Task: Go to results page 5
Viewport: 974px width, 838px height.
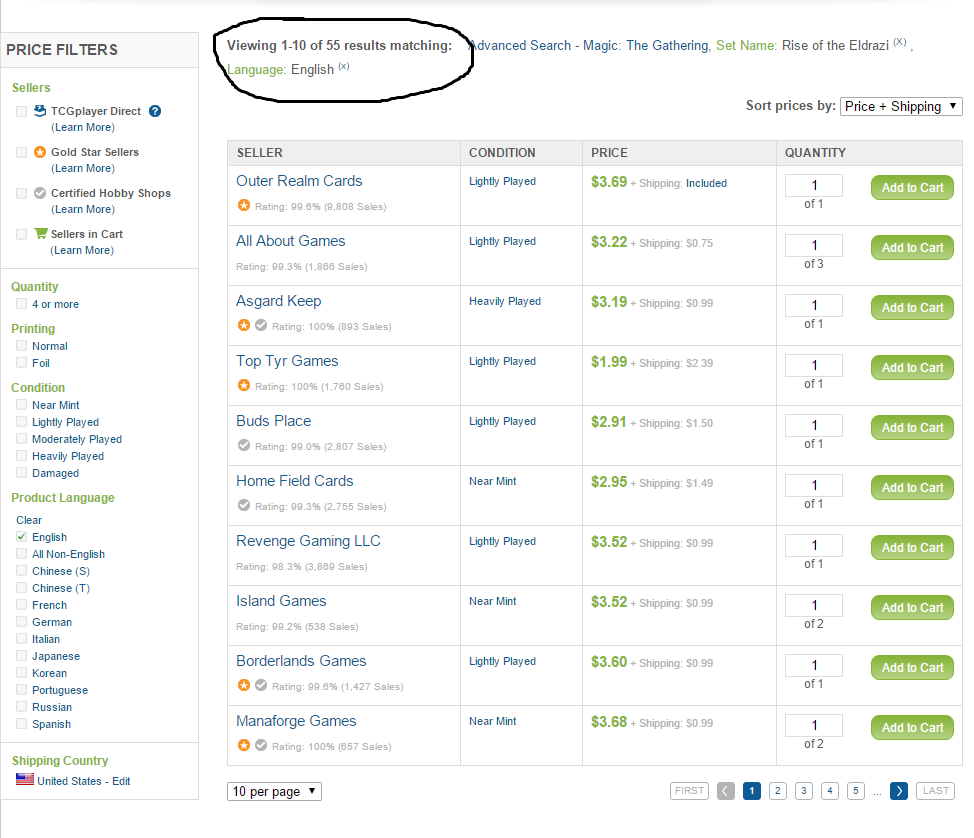Action: (856, 791)
